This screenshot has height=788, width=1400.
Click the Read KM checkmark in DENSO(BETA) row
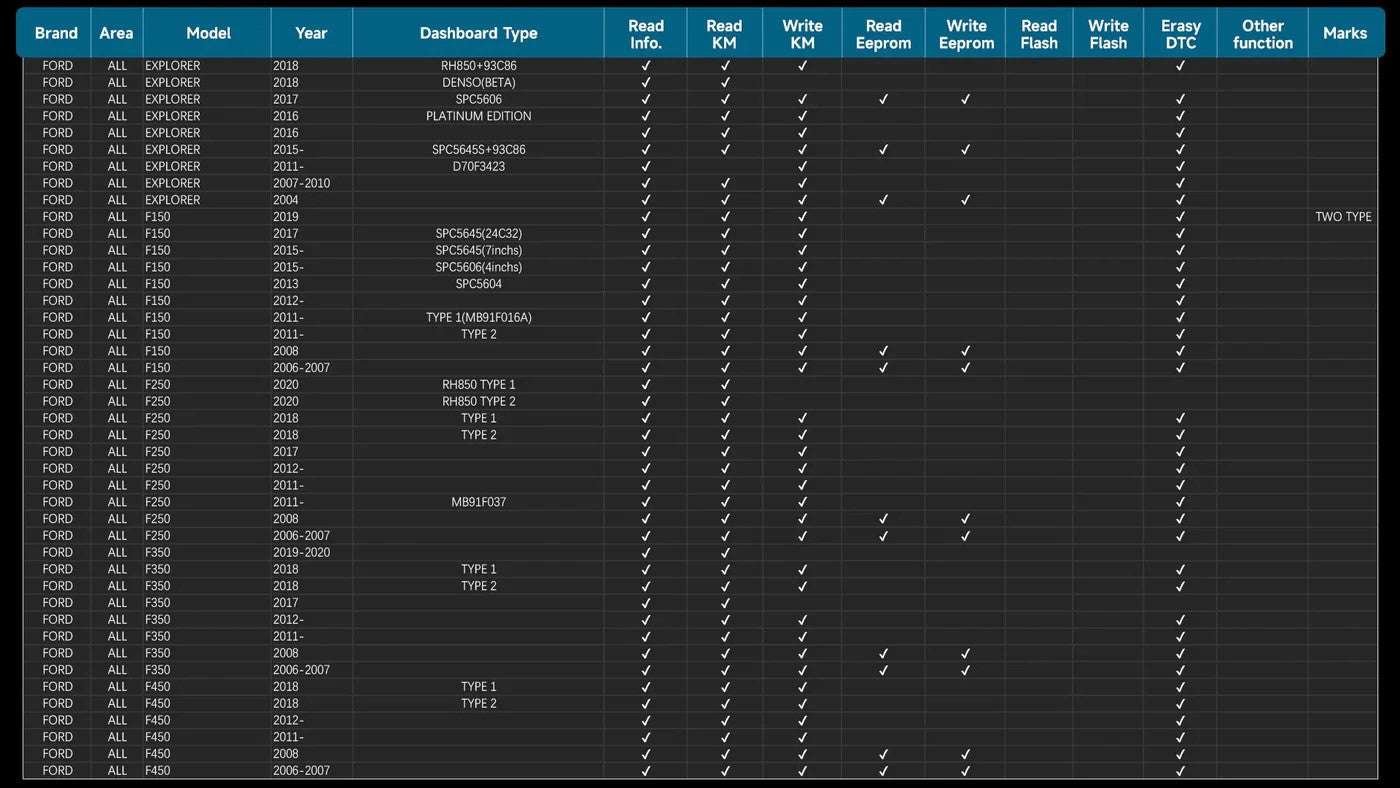(725, 83)
